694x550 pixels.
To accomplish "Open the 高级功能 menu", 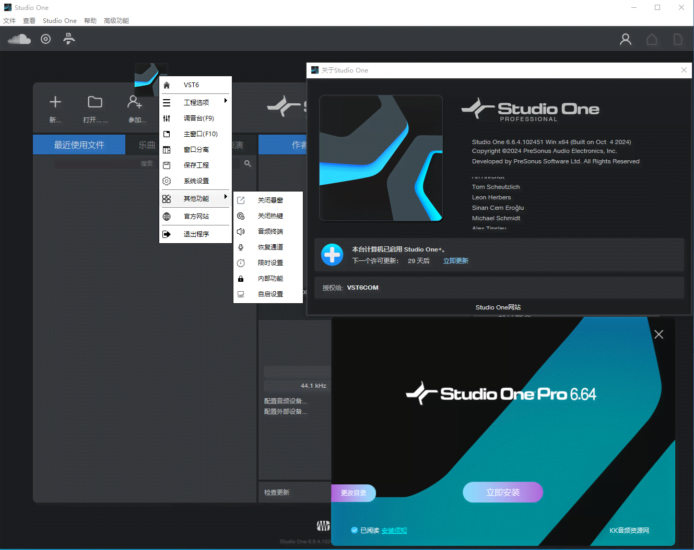I will coord(116,21).
